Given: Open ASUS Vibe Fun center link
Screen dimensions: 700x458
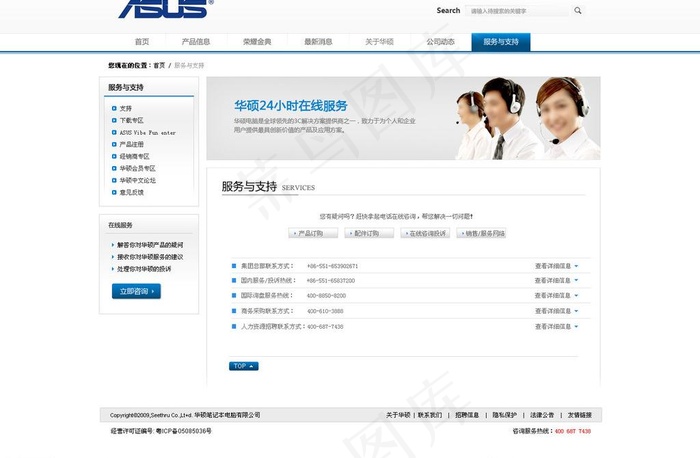Looking at the screenshot, I should coord(148,133).
